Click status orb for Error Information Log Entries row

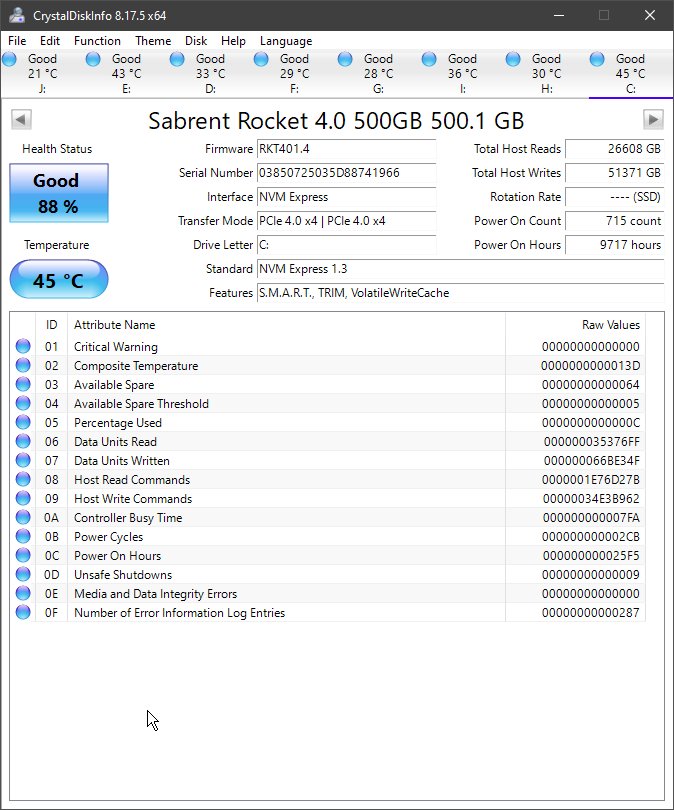tap(23, 612)
